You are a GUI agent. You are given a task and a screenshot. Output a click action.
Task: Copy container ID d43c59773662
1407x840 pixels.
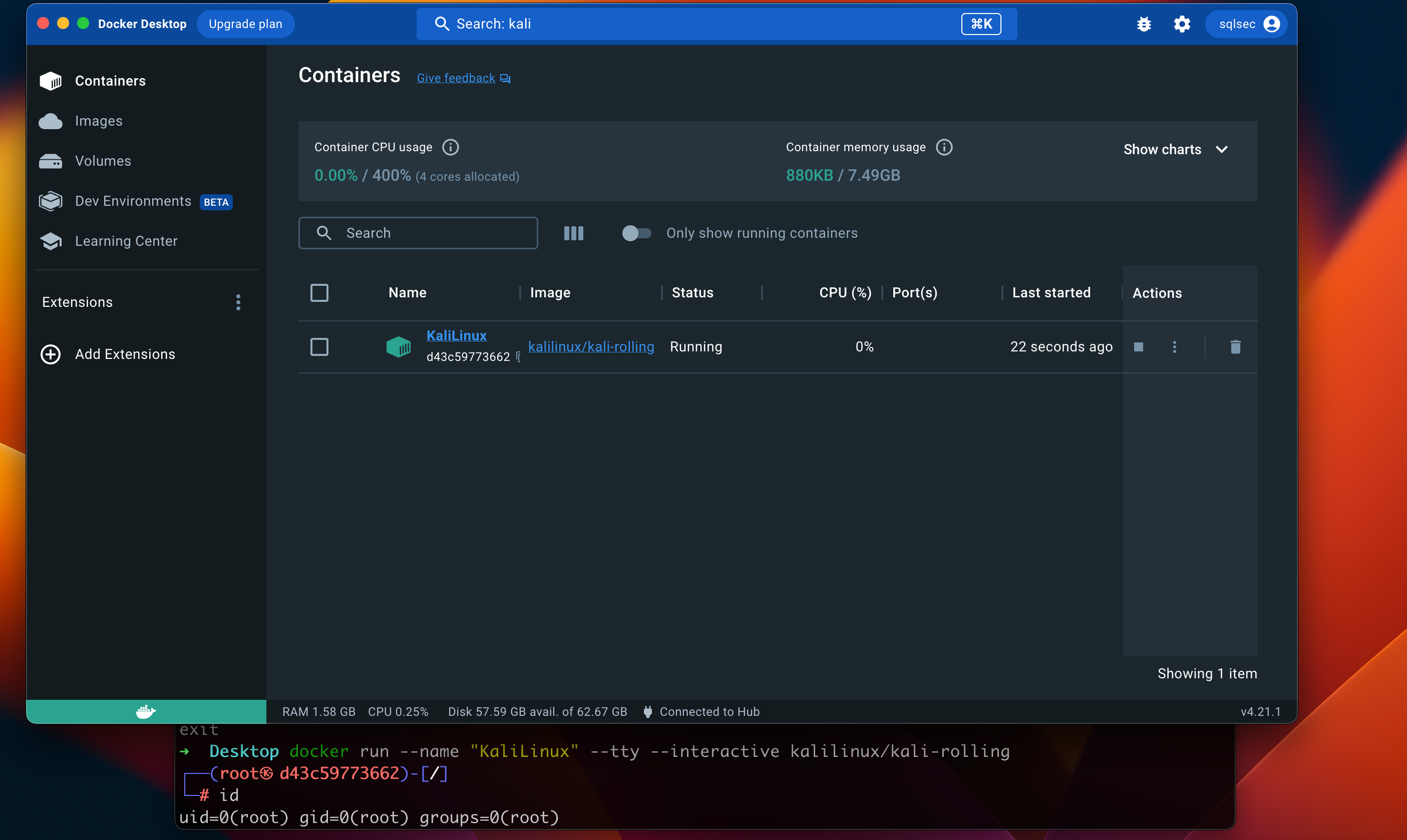point(518,356)
